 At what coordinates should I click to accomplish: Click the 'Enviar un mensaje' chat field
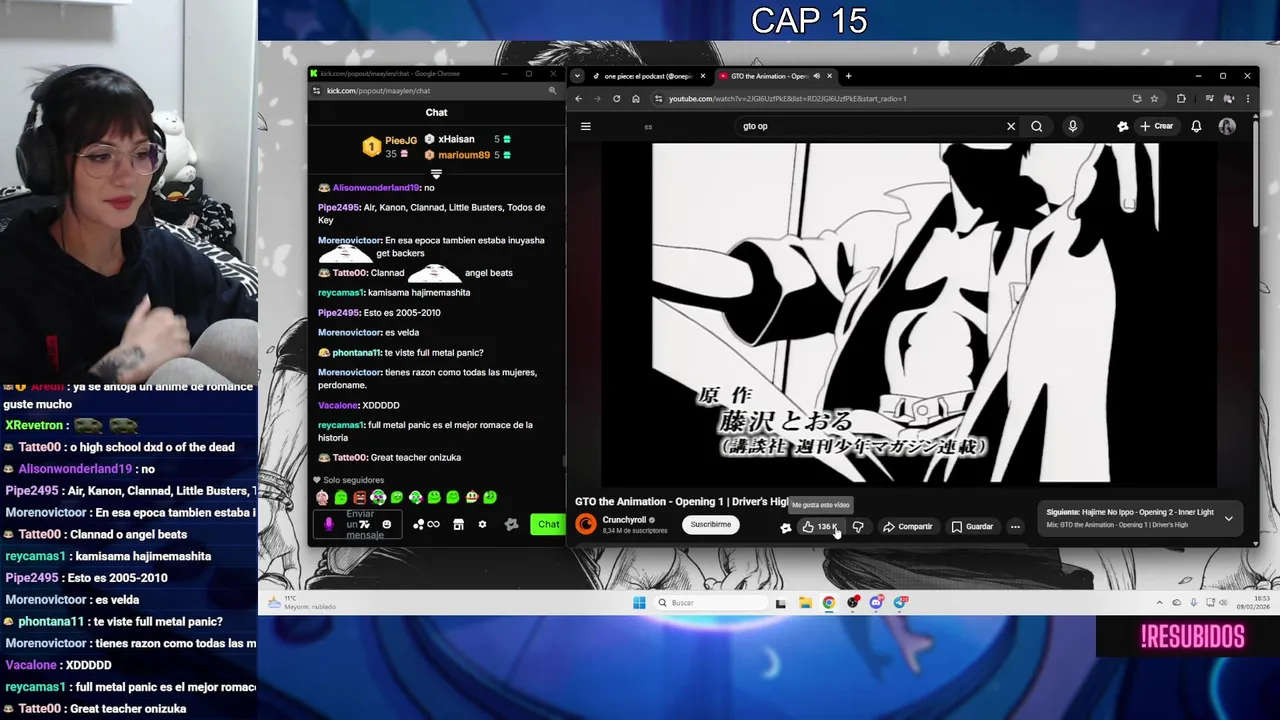point(358,524)
